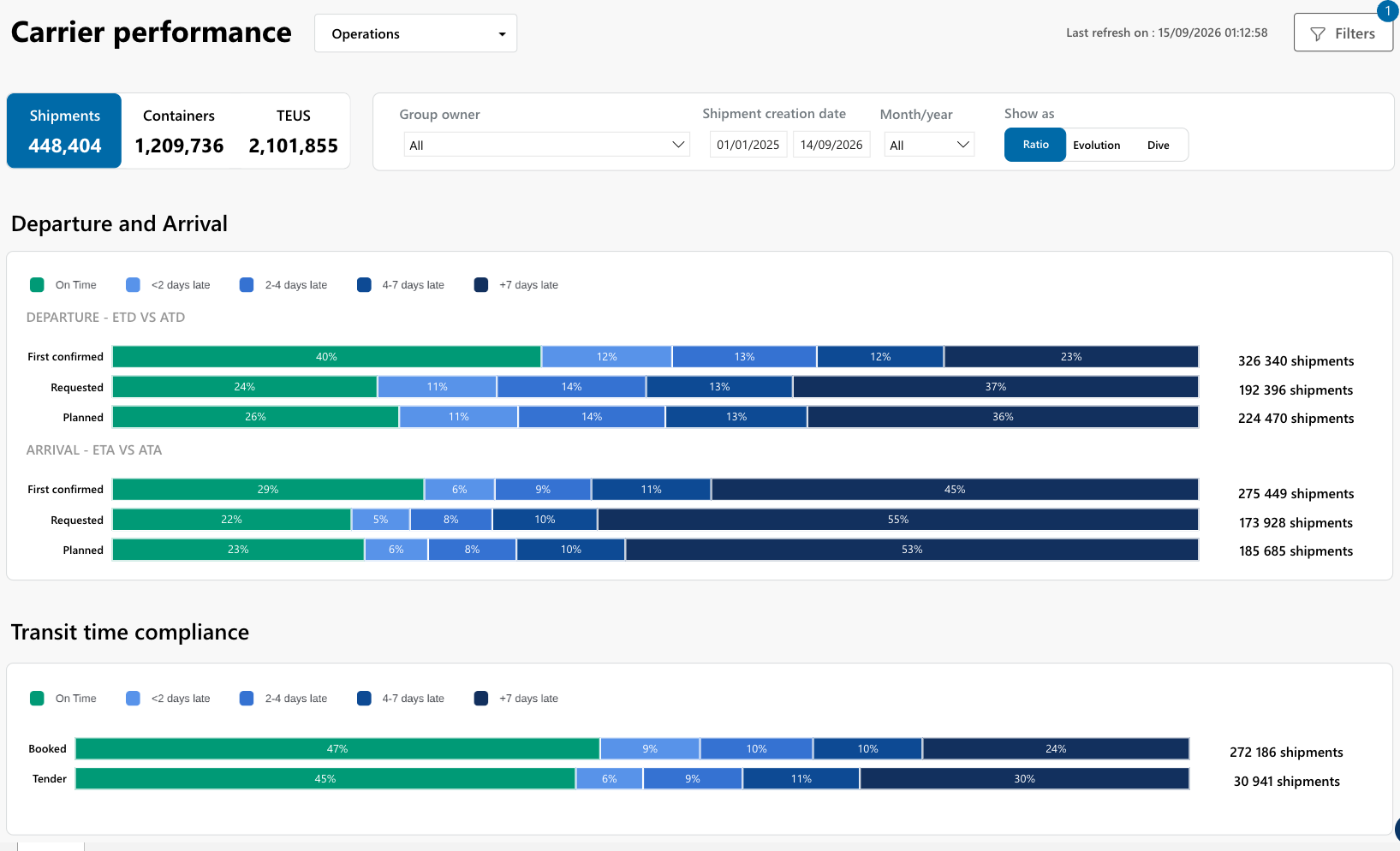The height and width of the screenshot is (851, 1400).
Task: Click the On Time green legend marker in Departure section
Action: click(37, 285)
